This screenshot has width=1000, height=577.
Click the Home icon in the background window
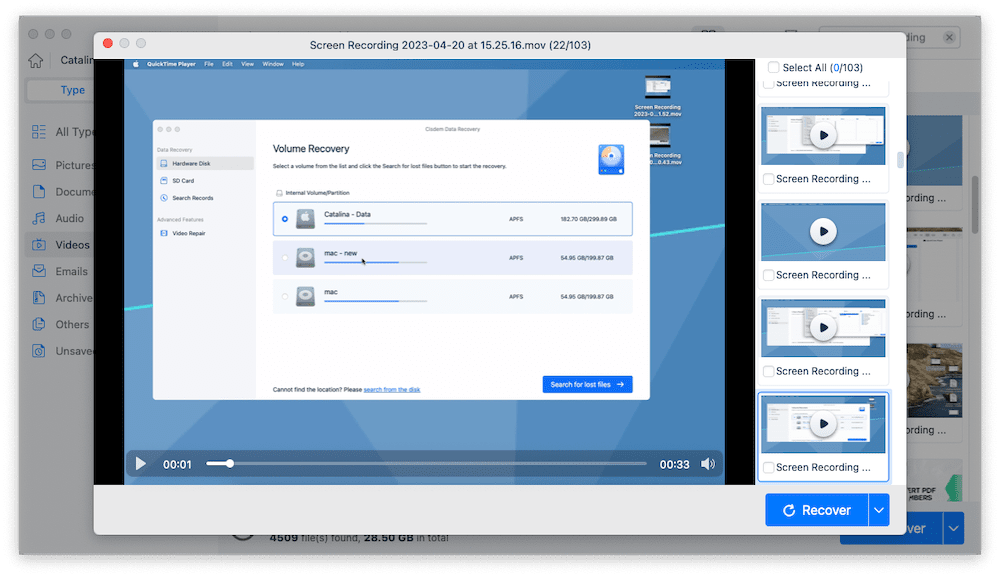click(36, 61)
